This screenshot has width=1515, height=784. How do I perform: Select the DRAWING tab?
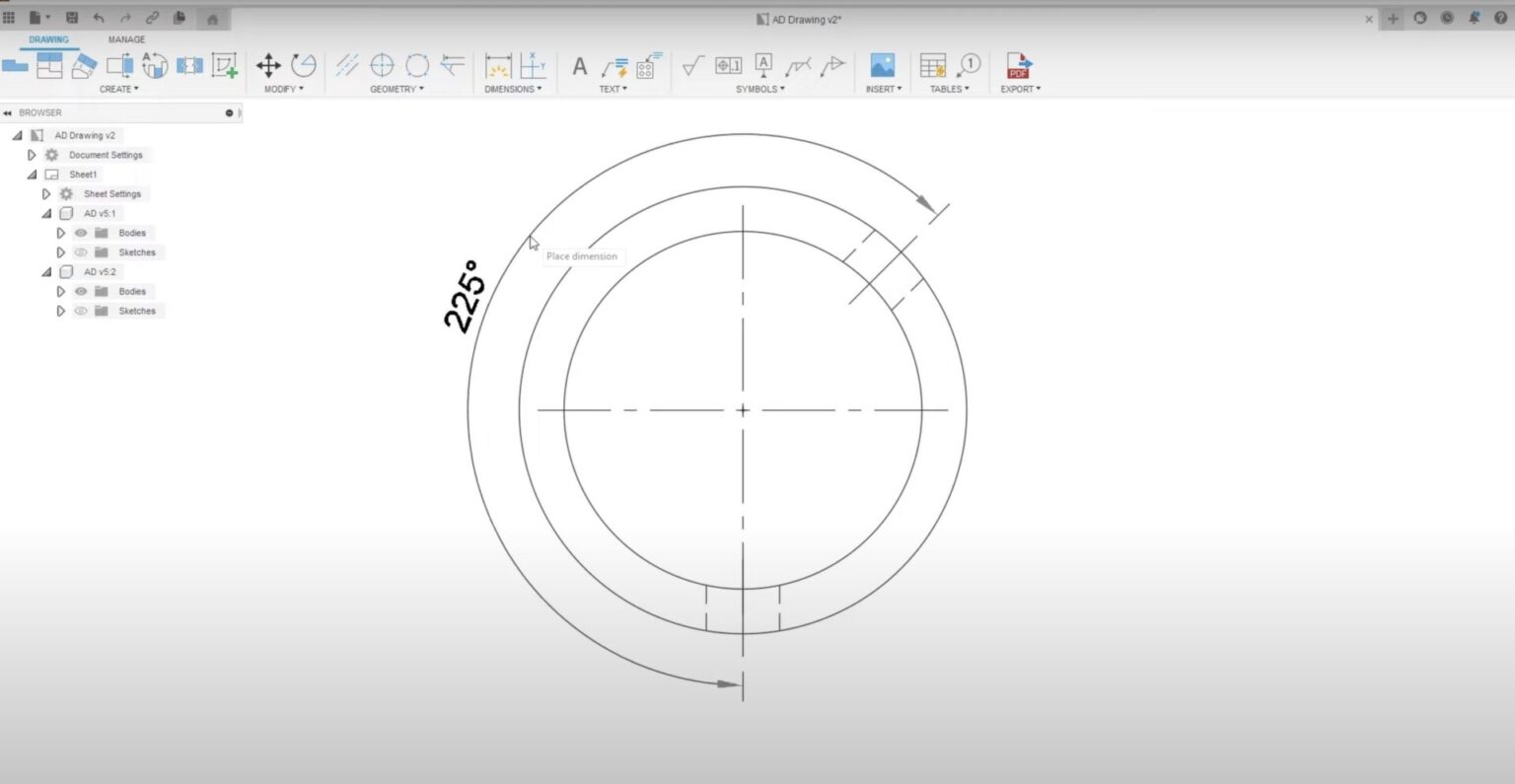tap(50, 39)
